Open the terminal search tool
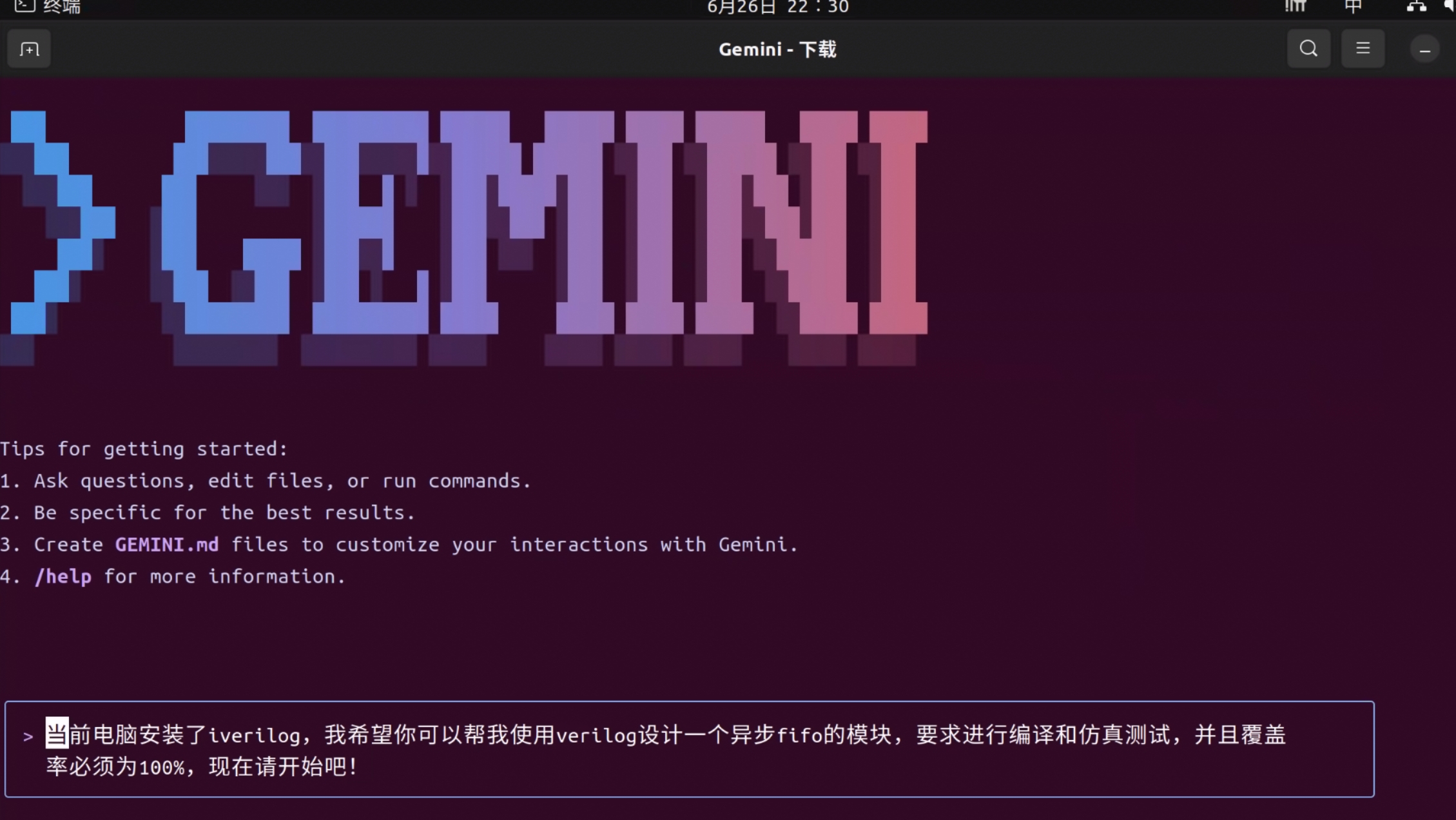Screen dimensions: 1456x820 click(x=1308, y=48)
